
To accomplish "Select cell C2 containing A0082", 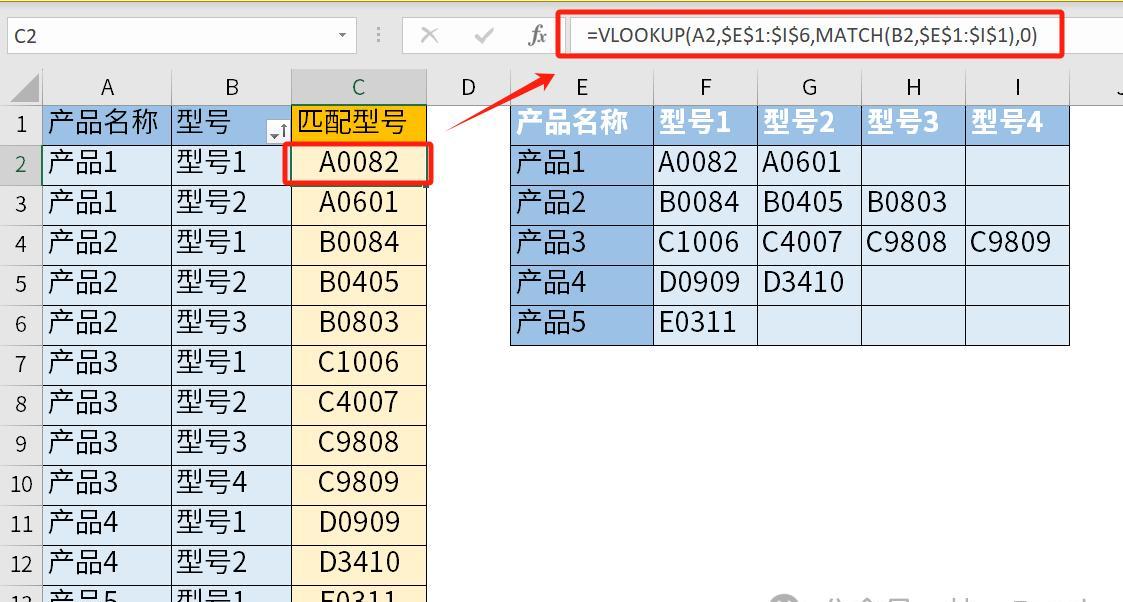I will coord(359,164).
